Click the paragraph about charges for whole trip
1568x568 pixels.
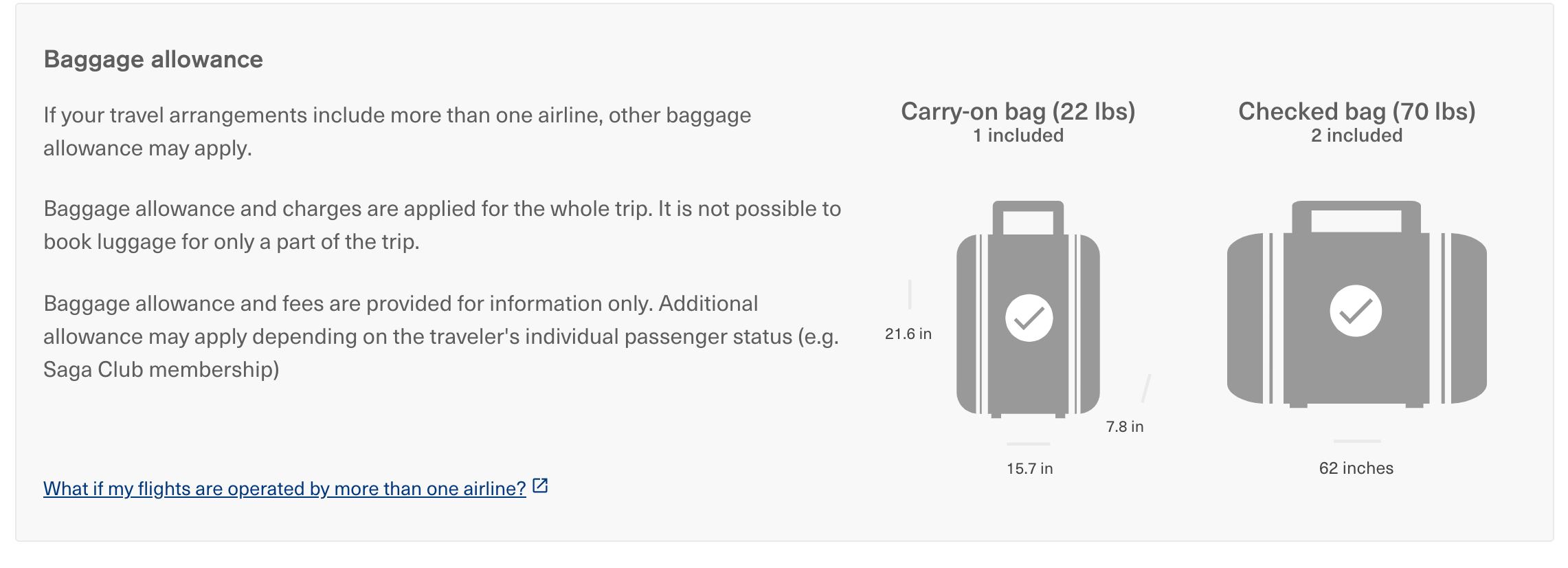(442, 225)
